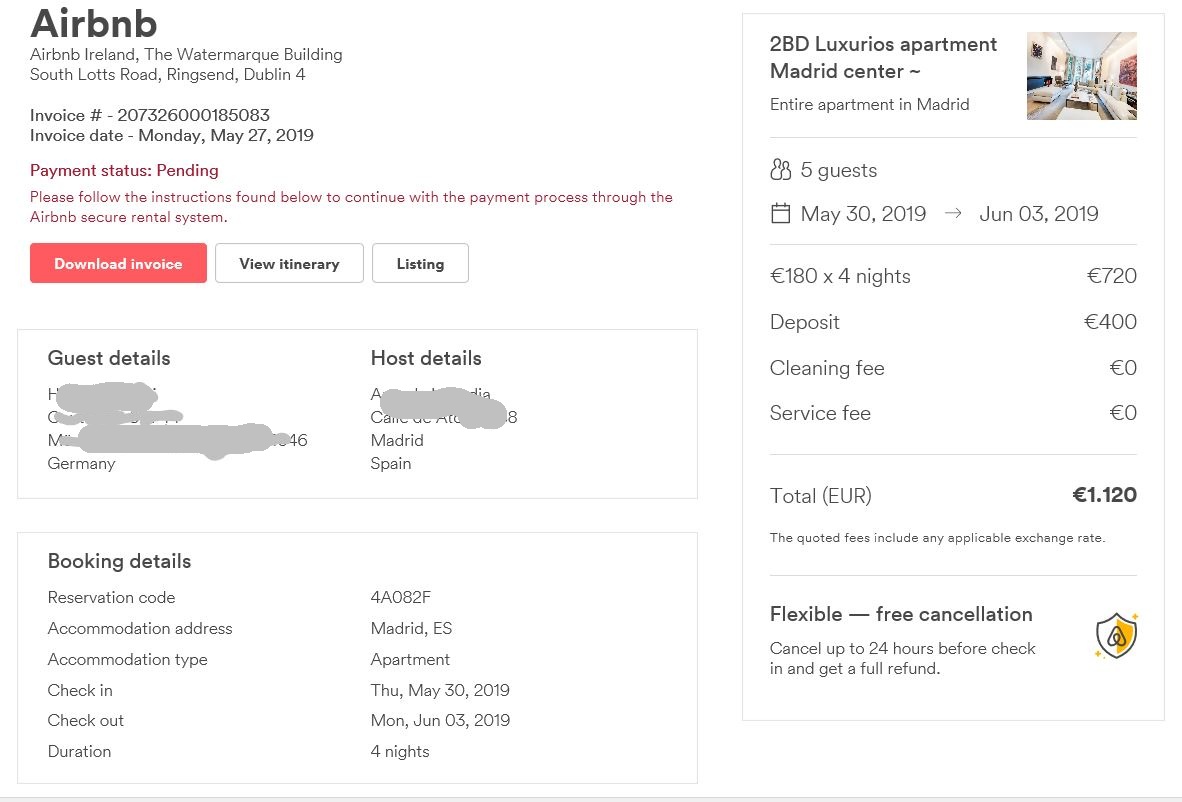
Task: Click the apartment listing thumbnail photo
Action: [x=1081, y=76]
